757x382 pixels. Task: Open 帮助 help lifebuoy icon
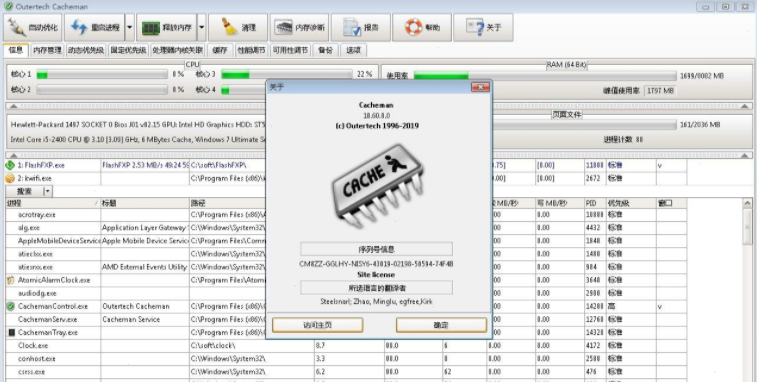point(413,28)
